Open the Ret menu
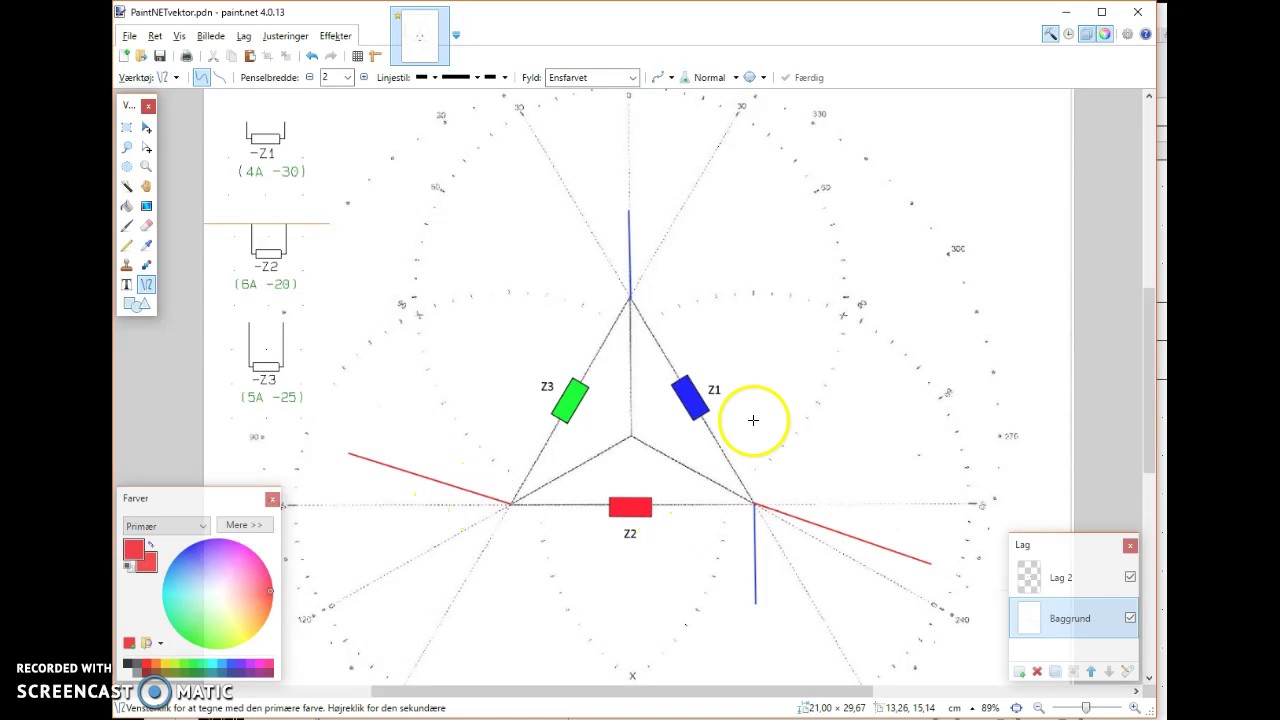Screen dimensions: 1280x720 point(155,36)
